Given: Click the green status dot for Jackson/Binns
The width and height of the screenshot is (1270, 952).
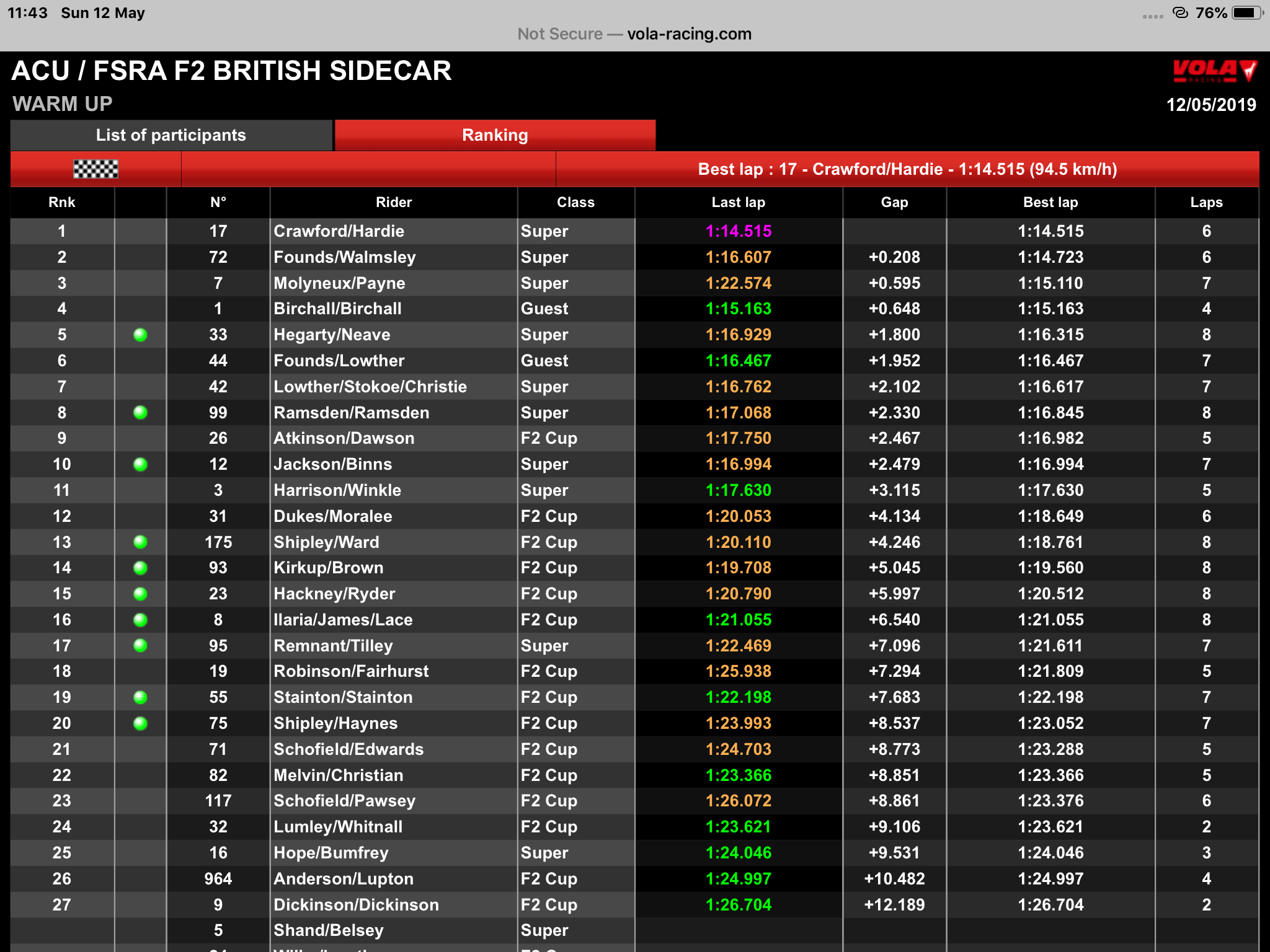Looking at the screenshot, I should (x=141, y=465).
